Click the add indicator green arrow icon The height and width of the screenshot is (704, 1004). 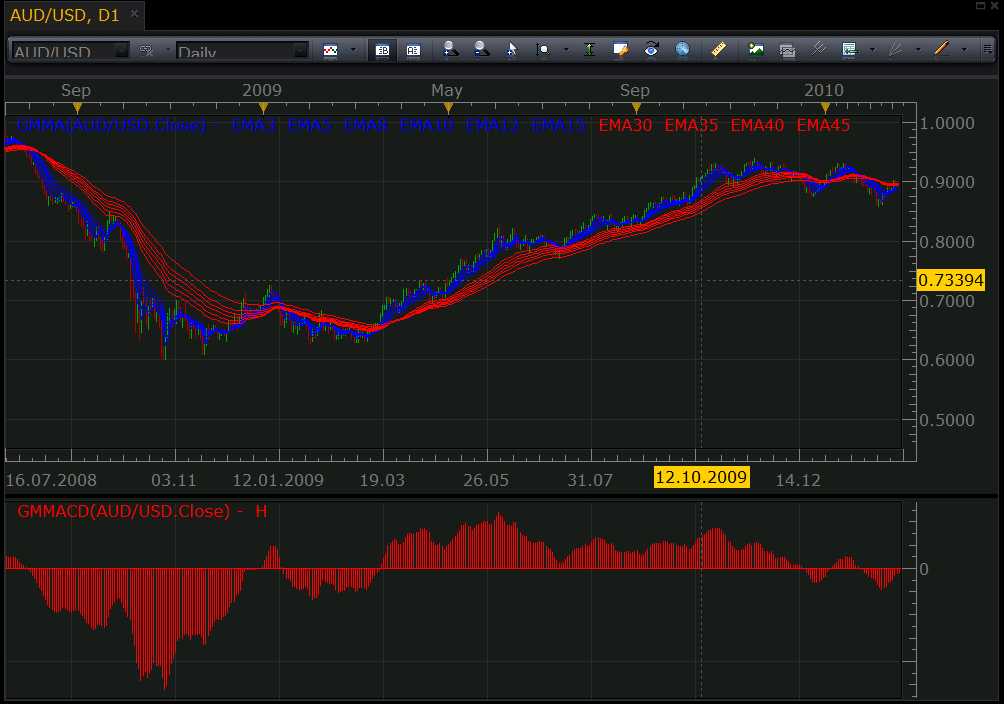pyautogui.click(x=849, y=49)
